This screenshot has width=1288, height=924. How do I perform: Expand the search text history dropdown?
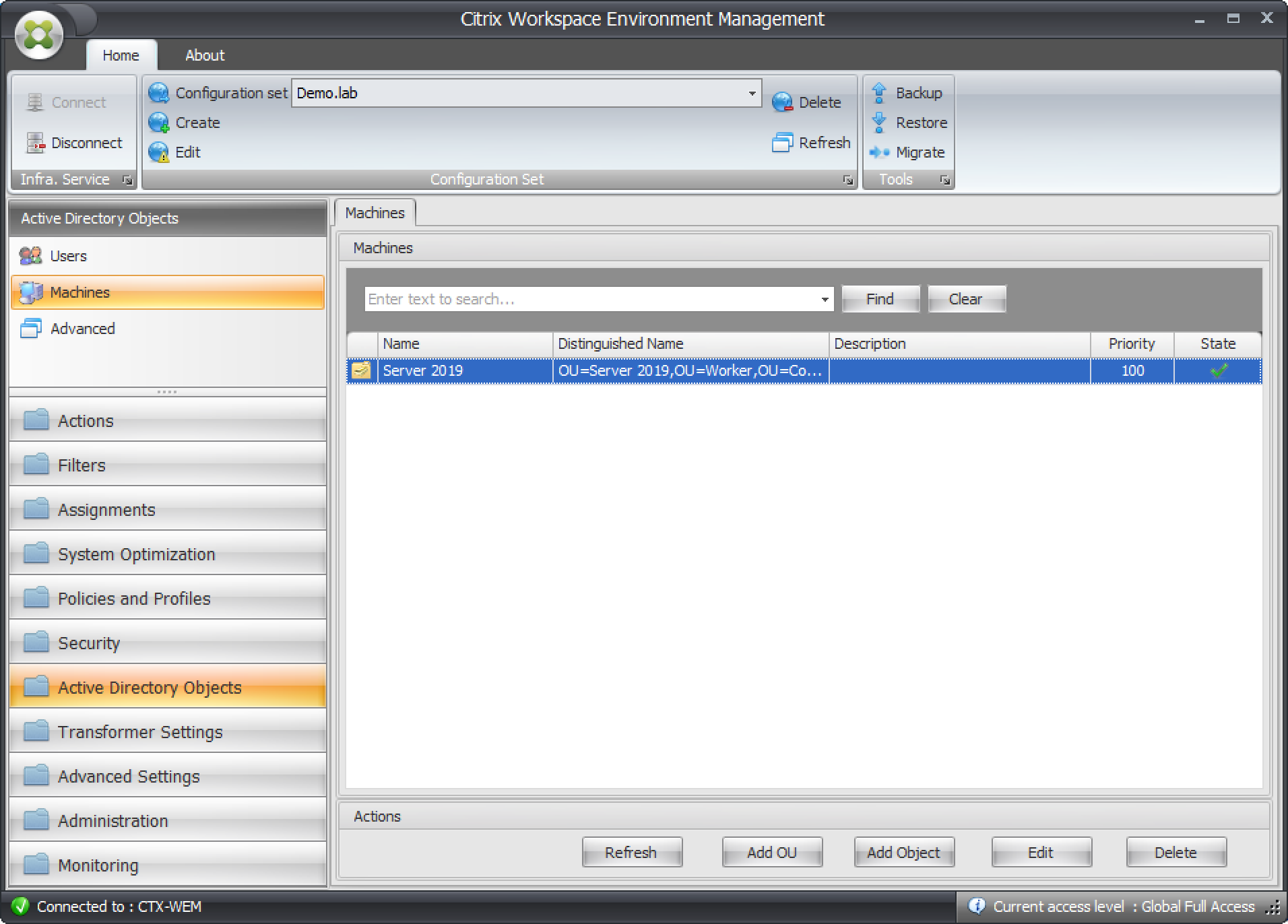(x=825, y=299)
